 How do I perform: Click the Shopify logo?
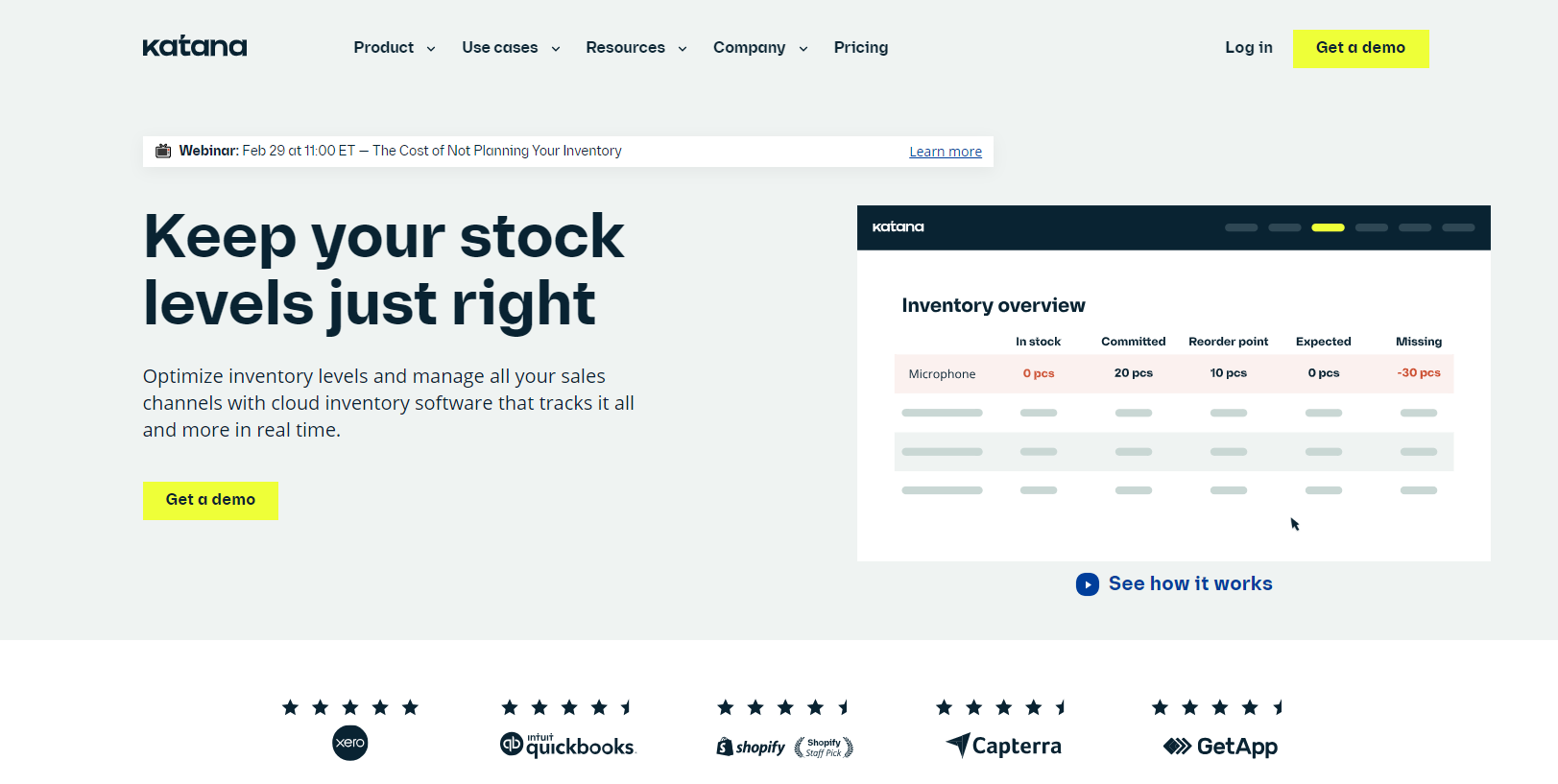752,747
